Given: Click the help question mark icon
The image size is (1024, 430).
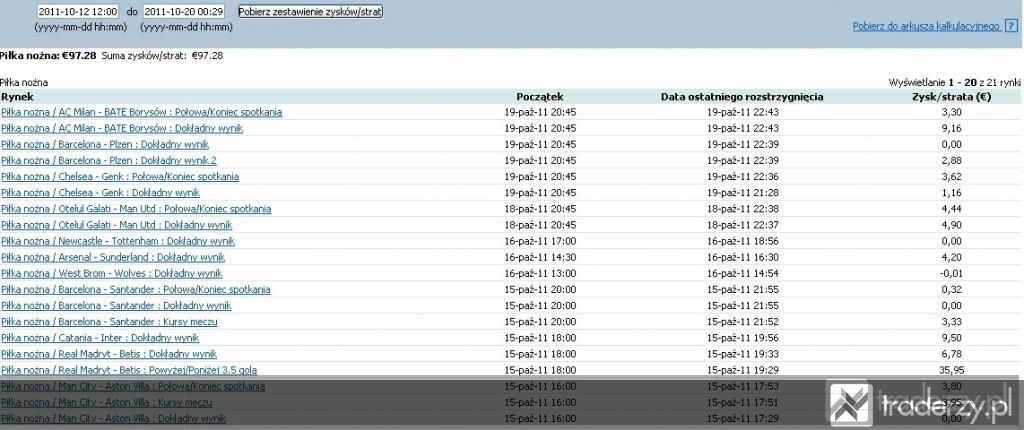Looking at the screenshot, I should point(1012,26).
